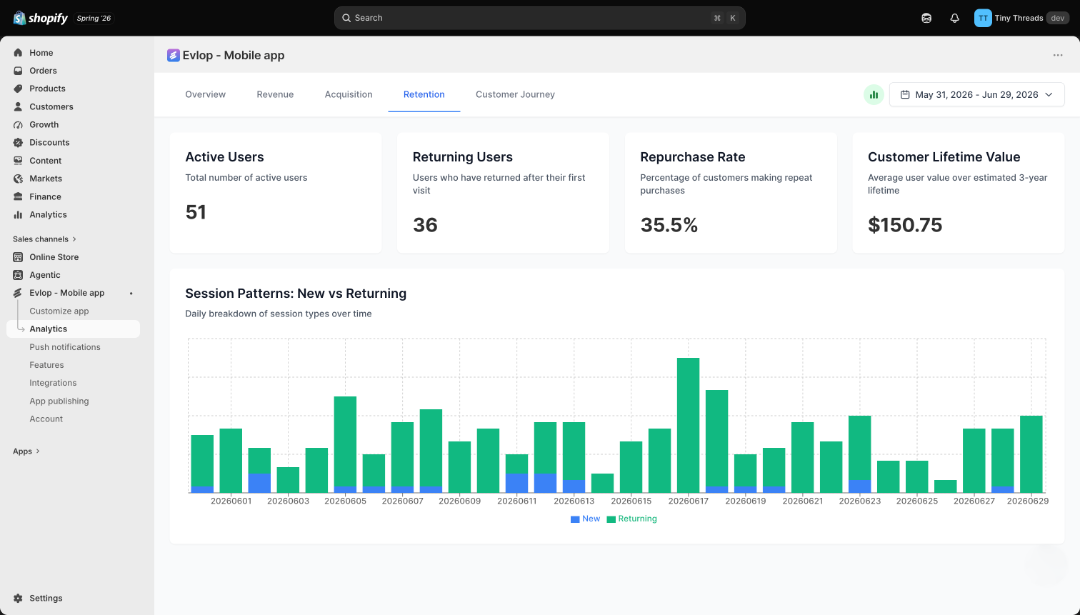
Task: Click the Returning Users value 36
Action: pyautogui.click(x=425, y=225)
